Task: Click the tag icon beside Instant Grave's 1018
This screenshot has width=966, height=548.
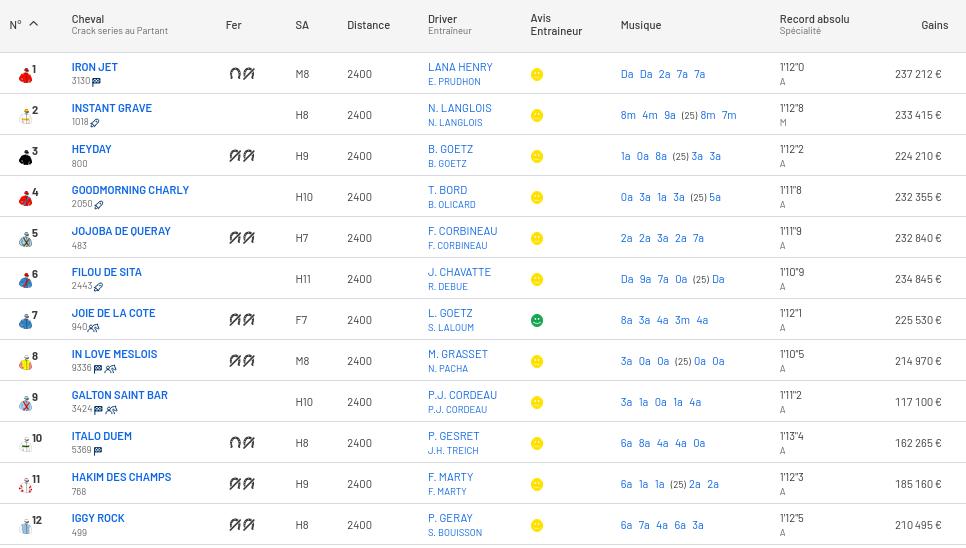Action: [x=95, y=123]
